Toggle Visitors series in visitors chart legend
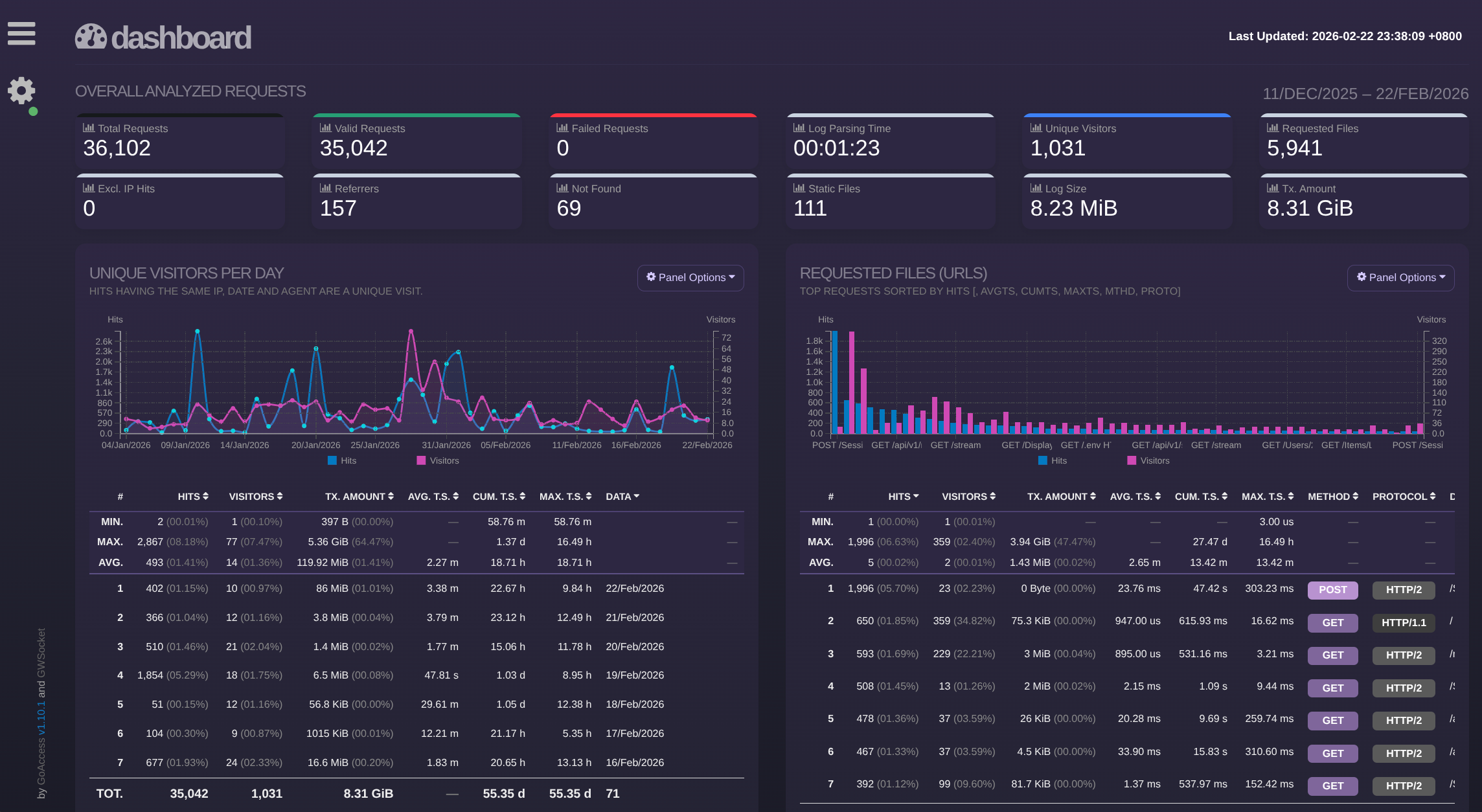This screenshot has height=812, width=1482. point(438,460)
